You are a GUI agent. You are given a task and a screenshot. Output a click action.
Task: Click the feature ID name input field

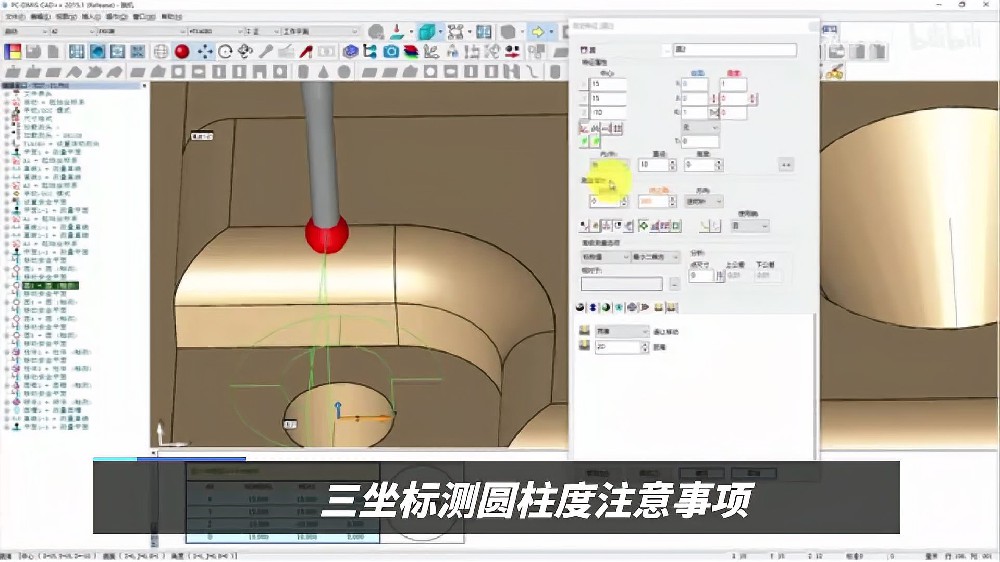point(735,50)
